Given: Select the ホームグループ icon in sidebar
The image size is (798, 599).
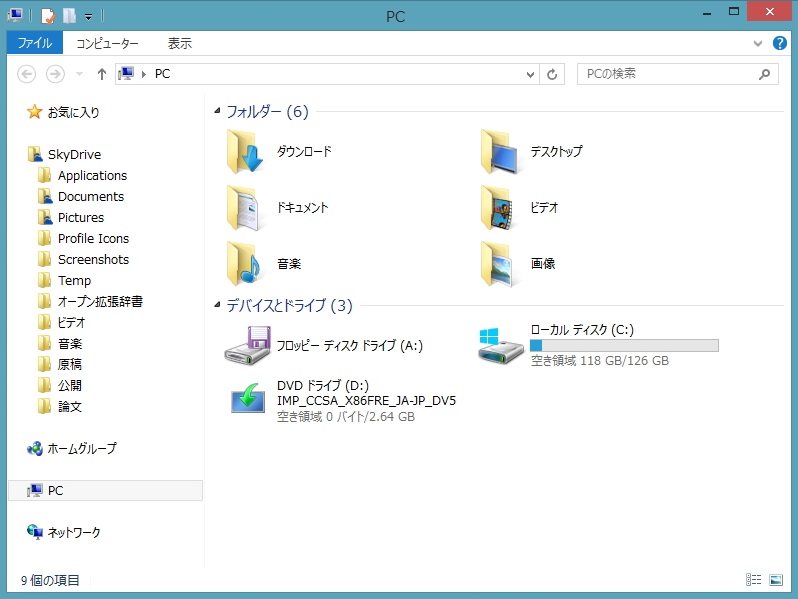Looking at the screenshot, I should (35, 448).
